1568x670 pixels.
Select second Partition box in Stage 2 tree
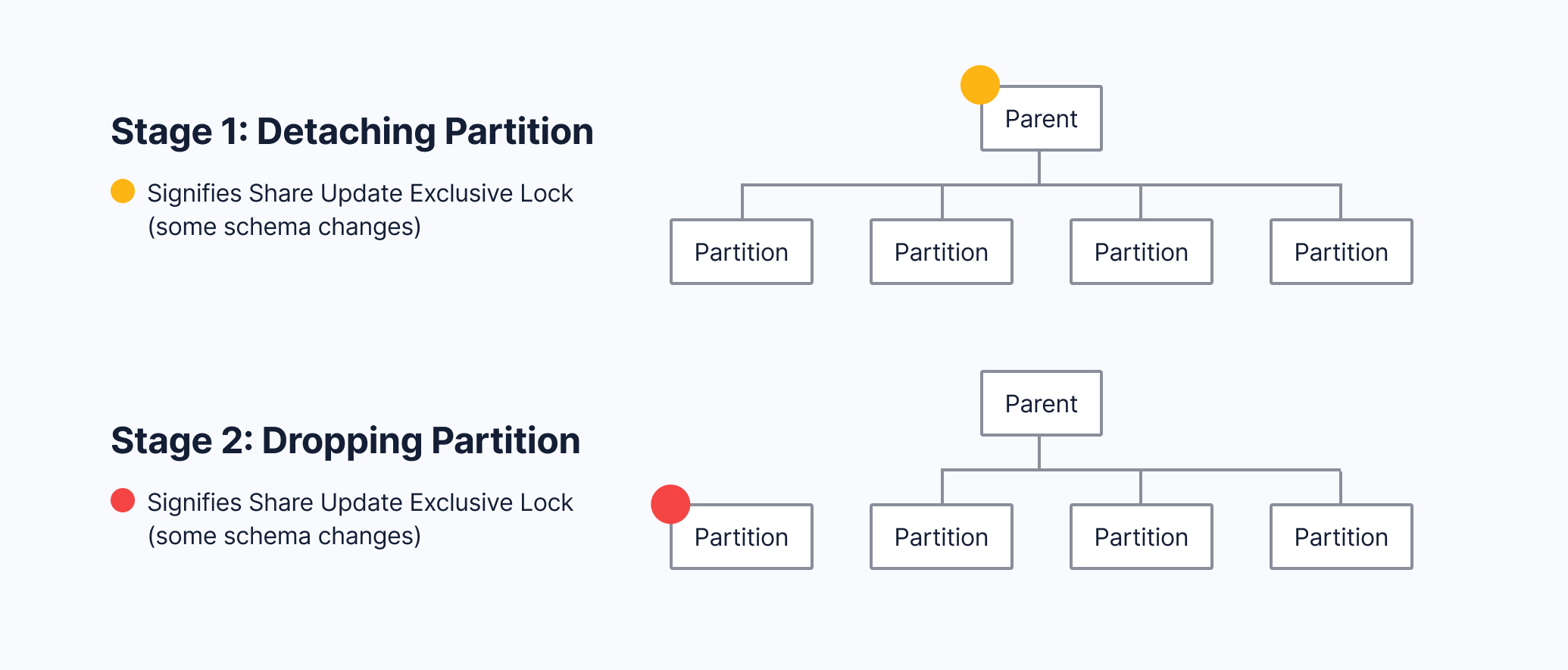coord(941,537)
